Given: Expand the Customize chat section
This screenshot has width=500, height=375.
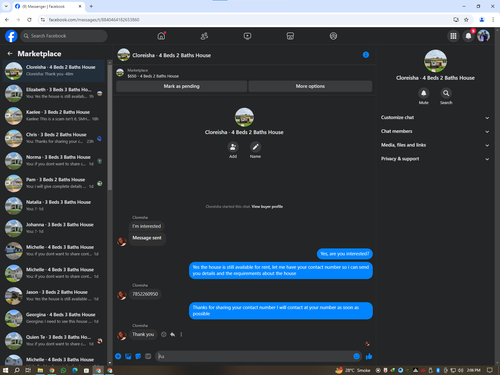Looking at the screenshot, I should [x=435, y=118].
